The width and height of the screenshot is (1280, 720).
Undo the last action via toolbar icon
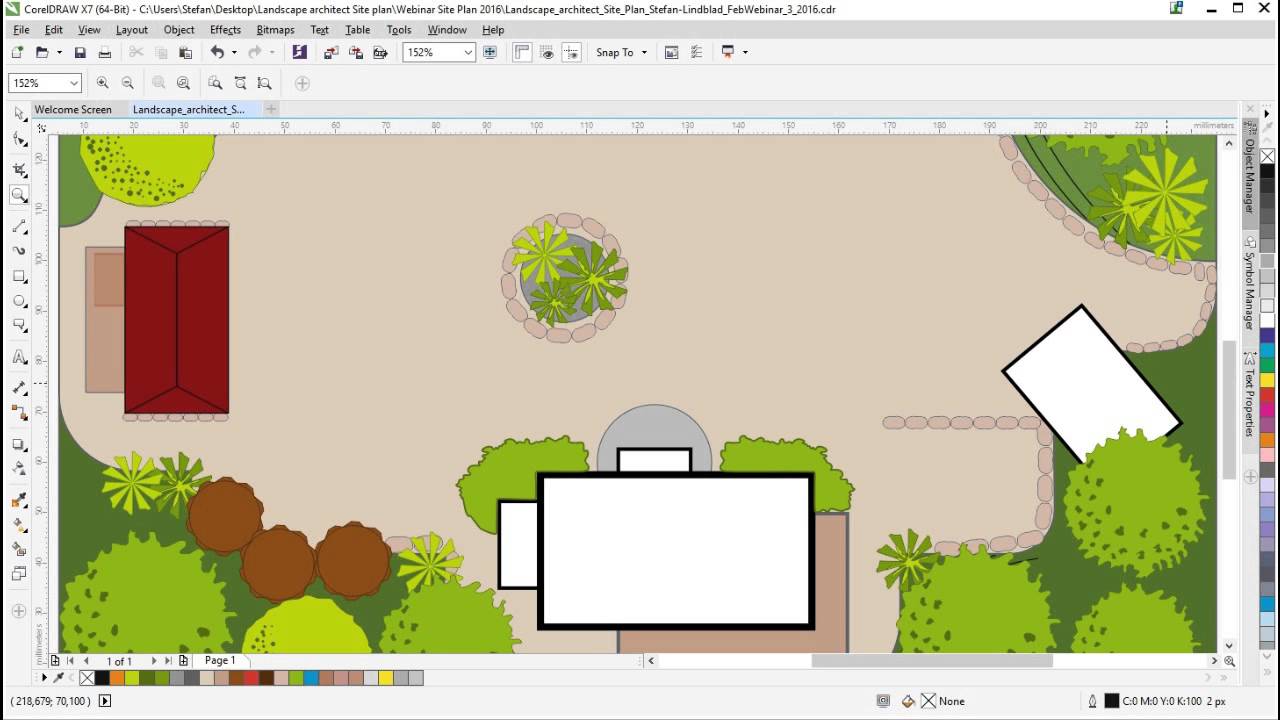218,52
